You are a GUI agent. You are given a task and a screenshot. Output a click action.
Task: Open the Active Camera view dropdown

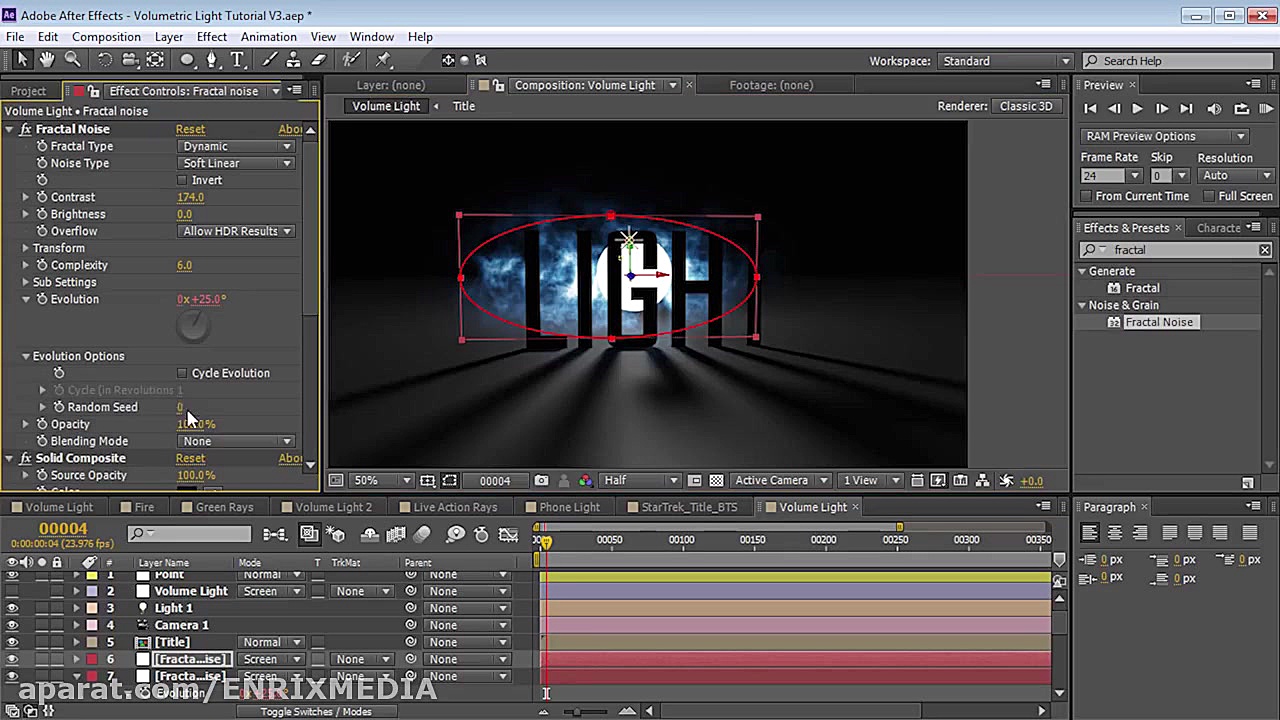pyautogui.click(x=780, y=481)
